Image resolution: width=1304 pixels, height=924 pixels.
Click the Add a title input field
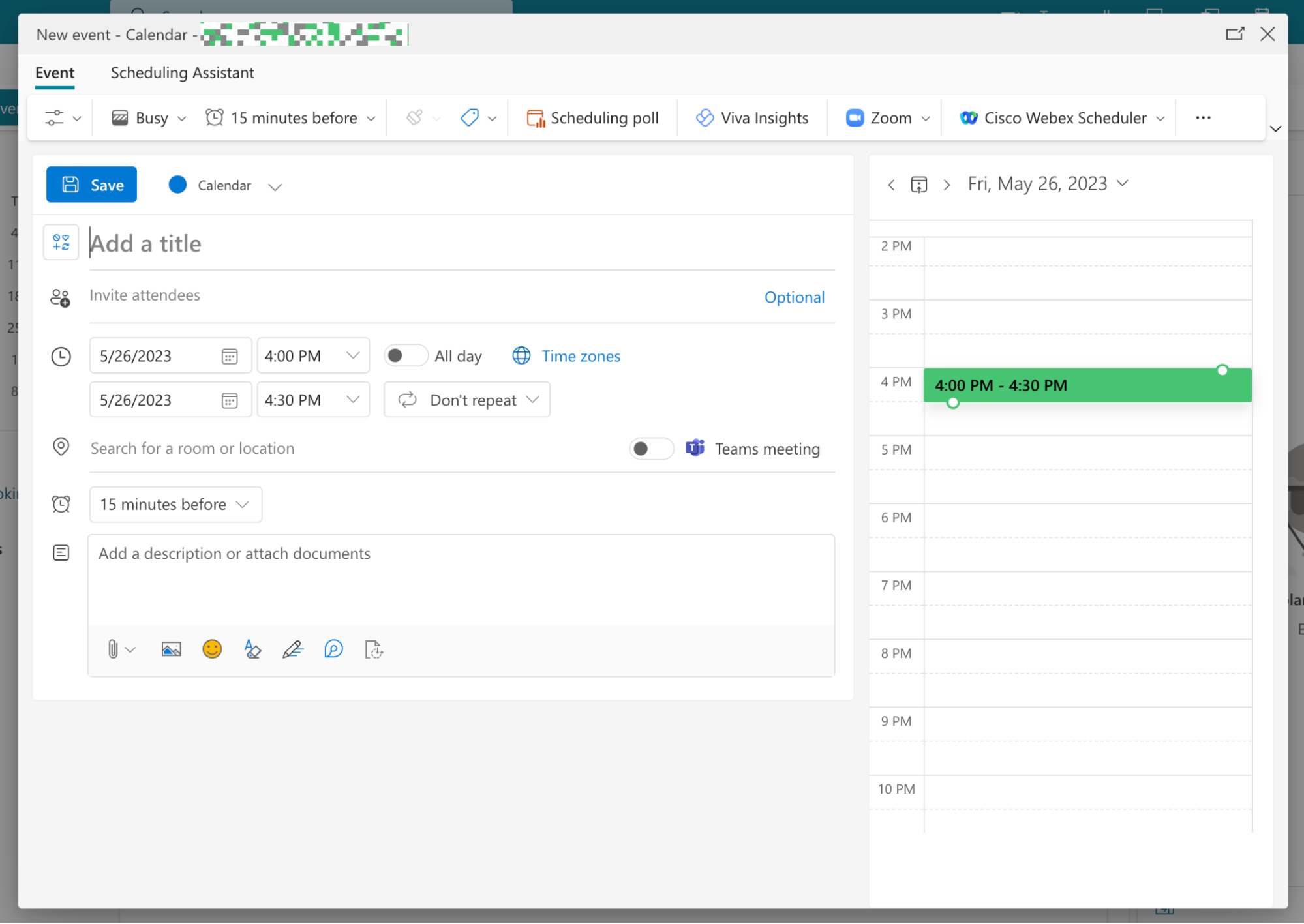coord(460,243)
